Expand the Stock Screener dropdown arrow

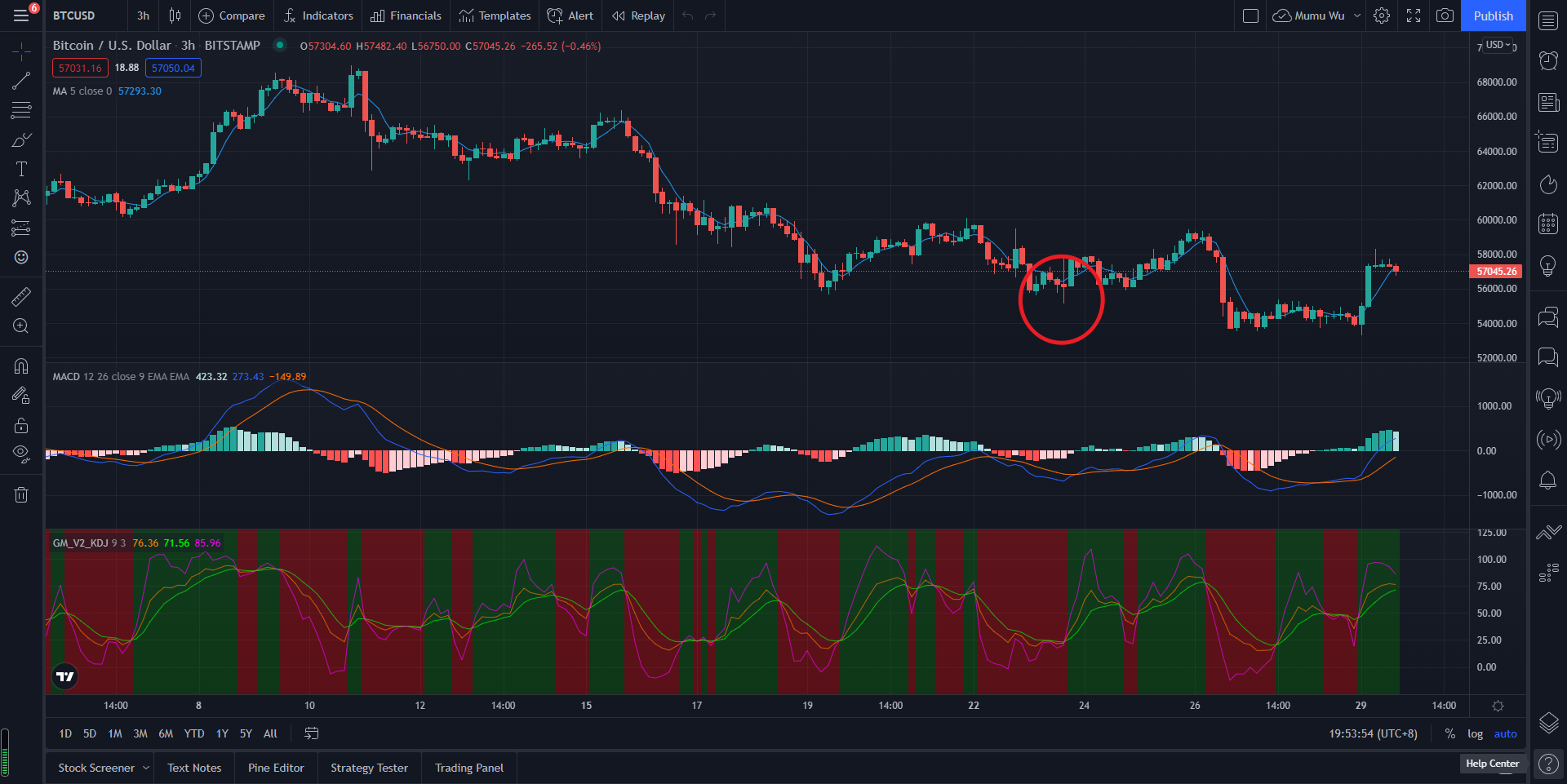point(146,768)
